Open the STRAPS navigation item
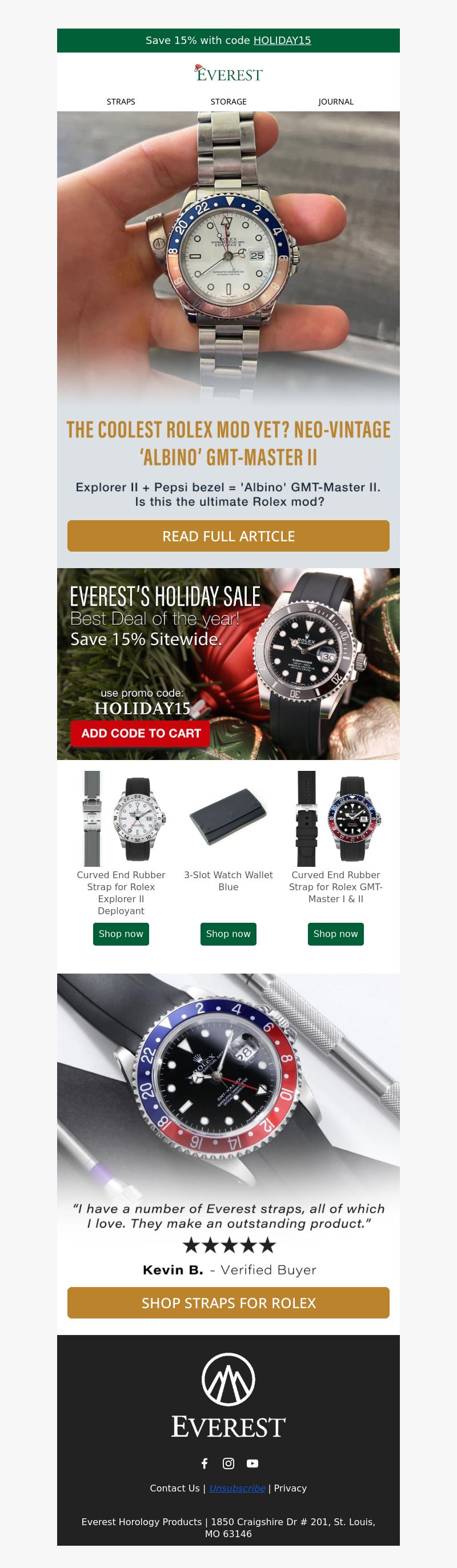 [121, 102]
